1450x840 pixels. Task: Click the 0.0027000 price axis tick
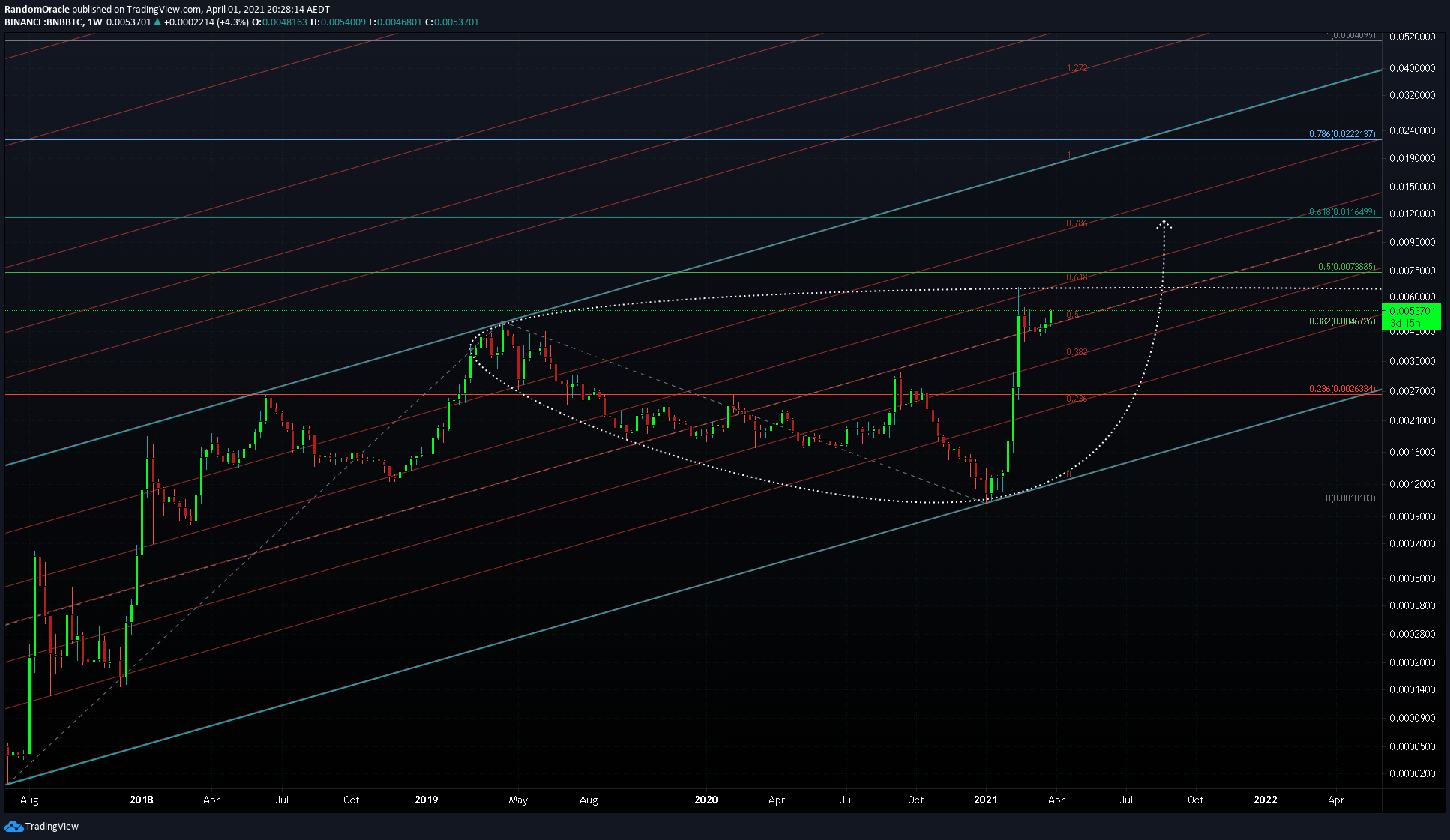(x=1413, y=391)
